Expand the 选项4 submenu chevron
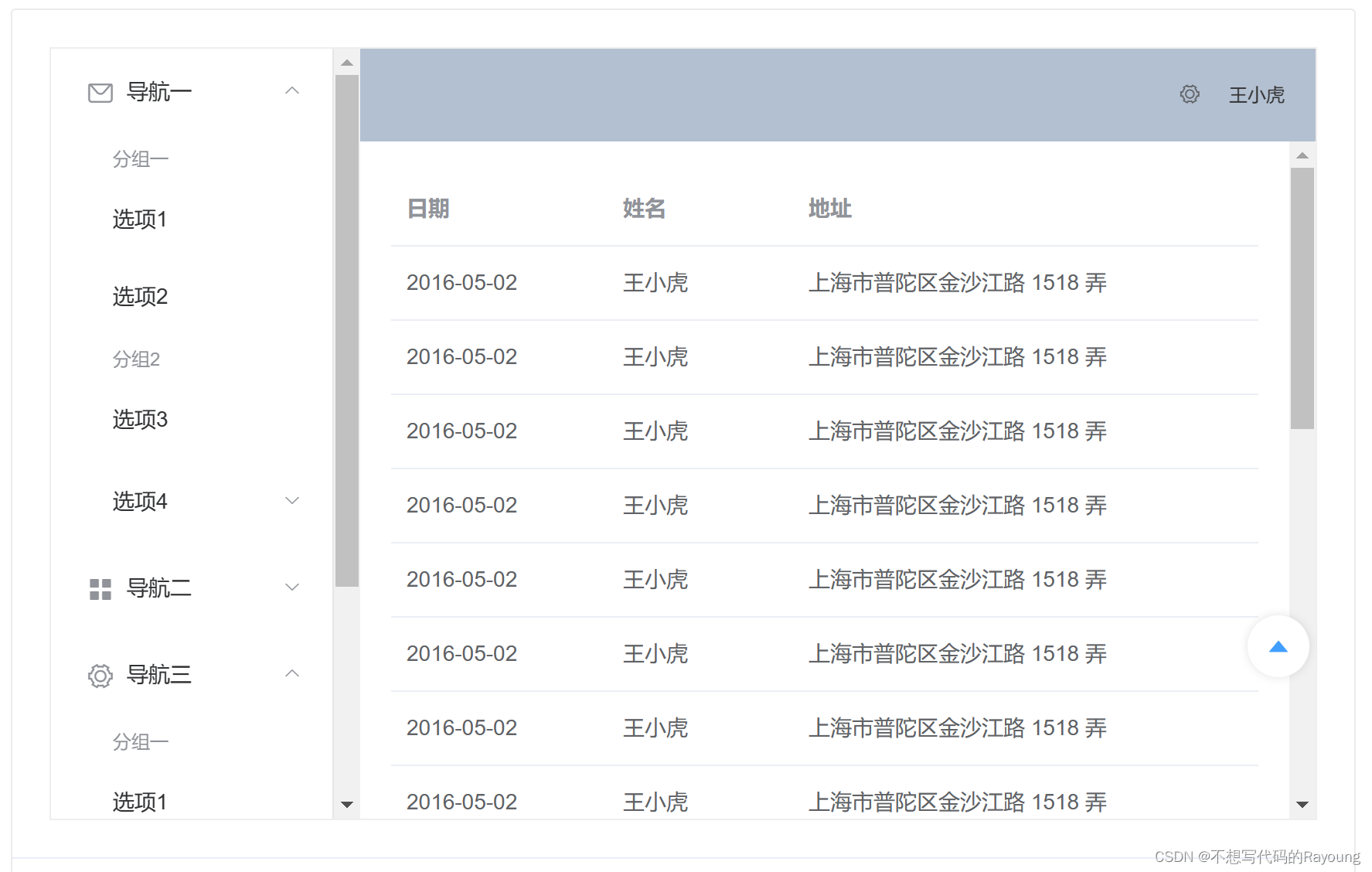This screenshot has width=1372, height=872. (292, 501)
